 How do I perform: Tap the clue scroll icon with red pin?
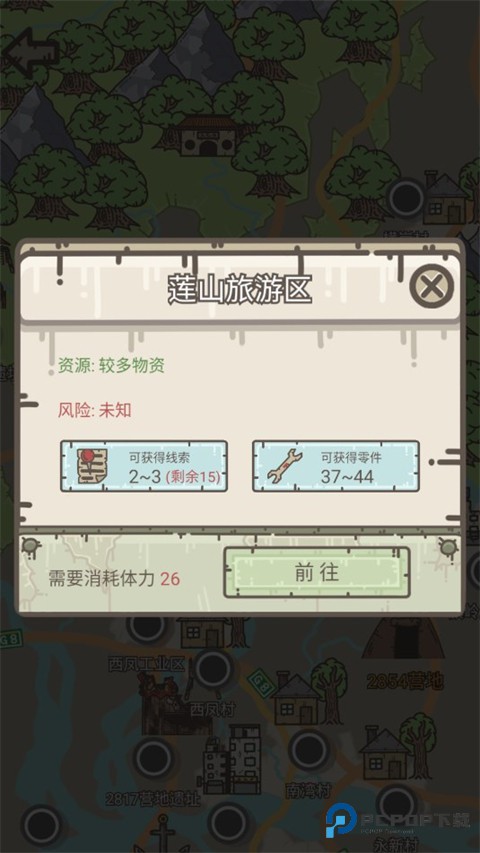pos(91,466)
